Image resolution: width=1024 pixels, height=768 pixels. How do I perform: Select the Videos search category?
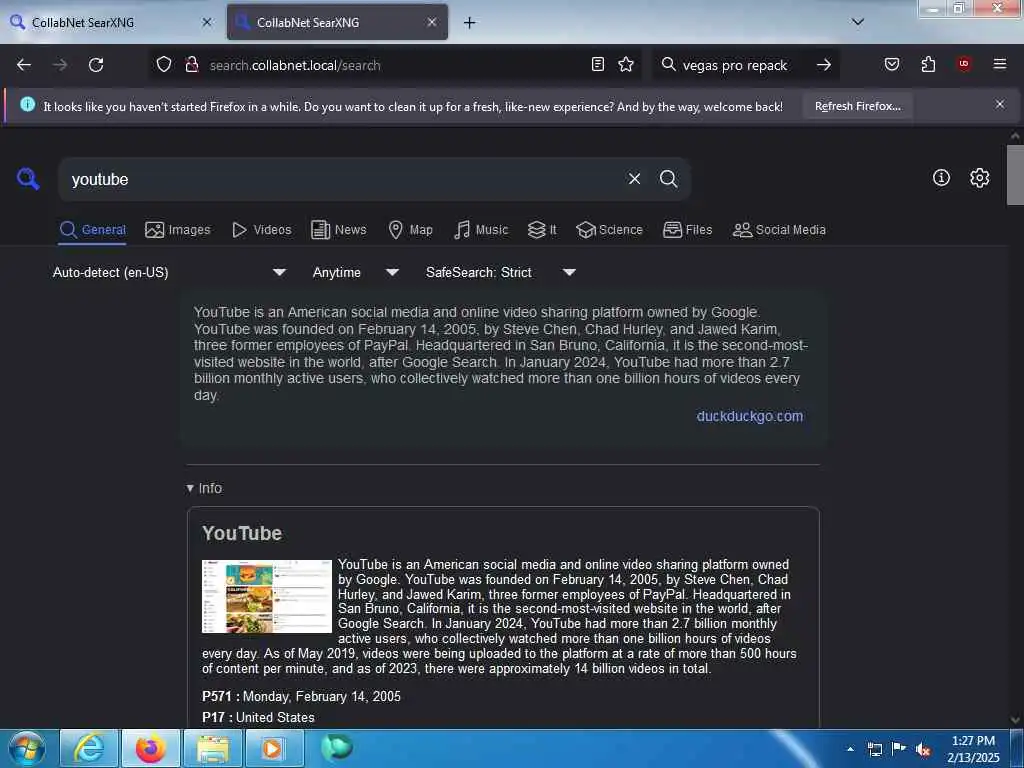[262, 230]
